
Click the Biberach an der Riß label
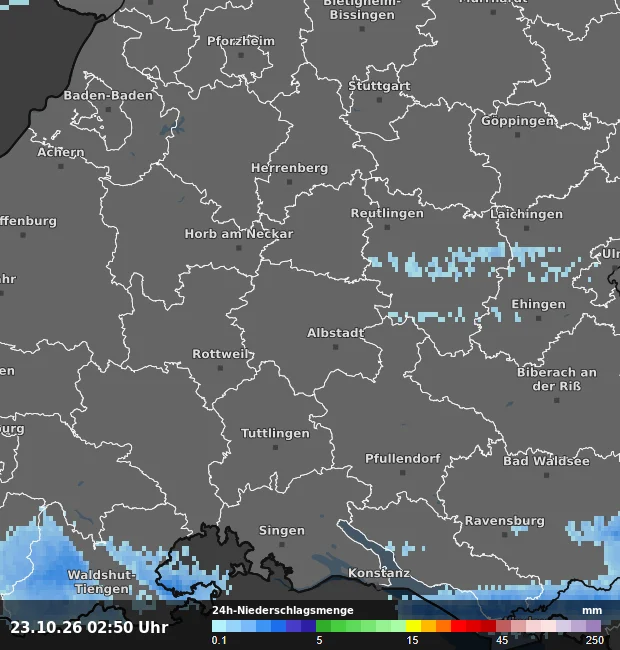[557, 379]
